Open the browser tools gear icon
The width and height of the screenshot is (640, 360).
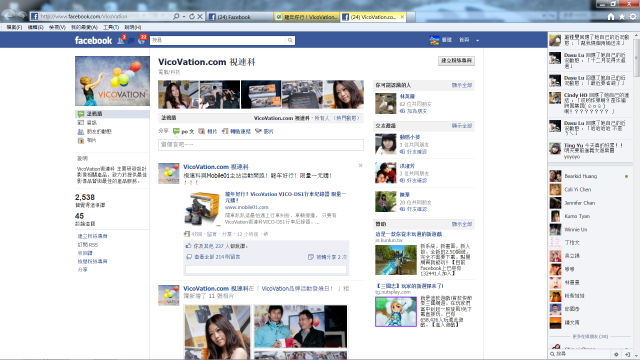pos(633,16)
